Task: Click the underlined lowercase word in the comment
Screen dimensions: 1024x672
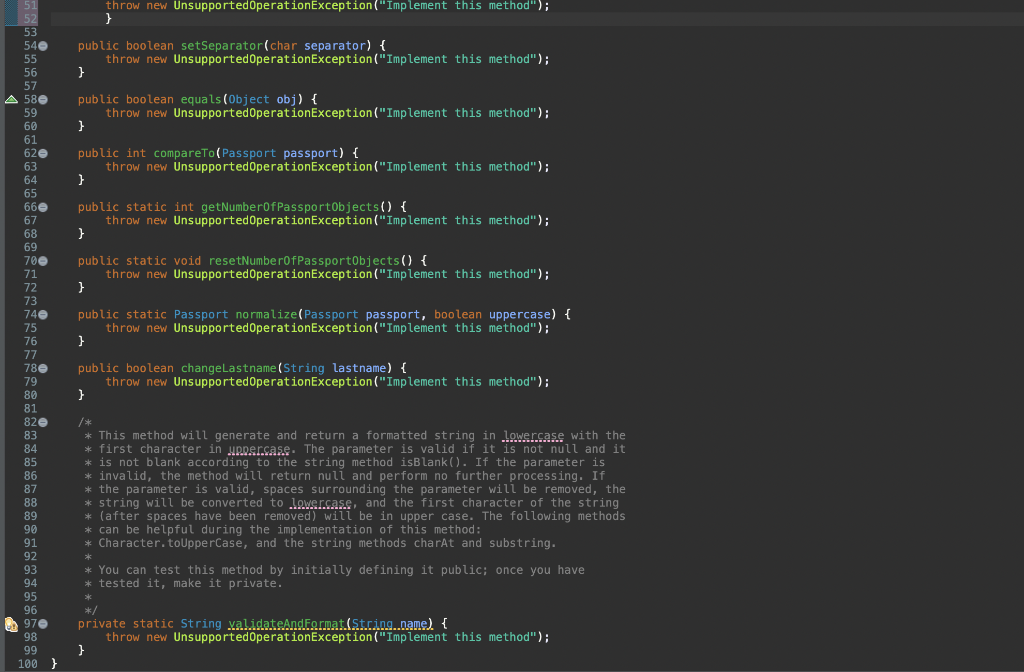Action: (533, 435)
